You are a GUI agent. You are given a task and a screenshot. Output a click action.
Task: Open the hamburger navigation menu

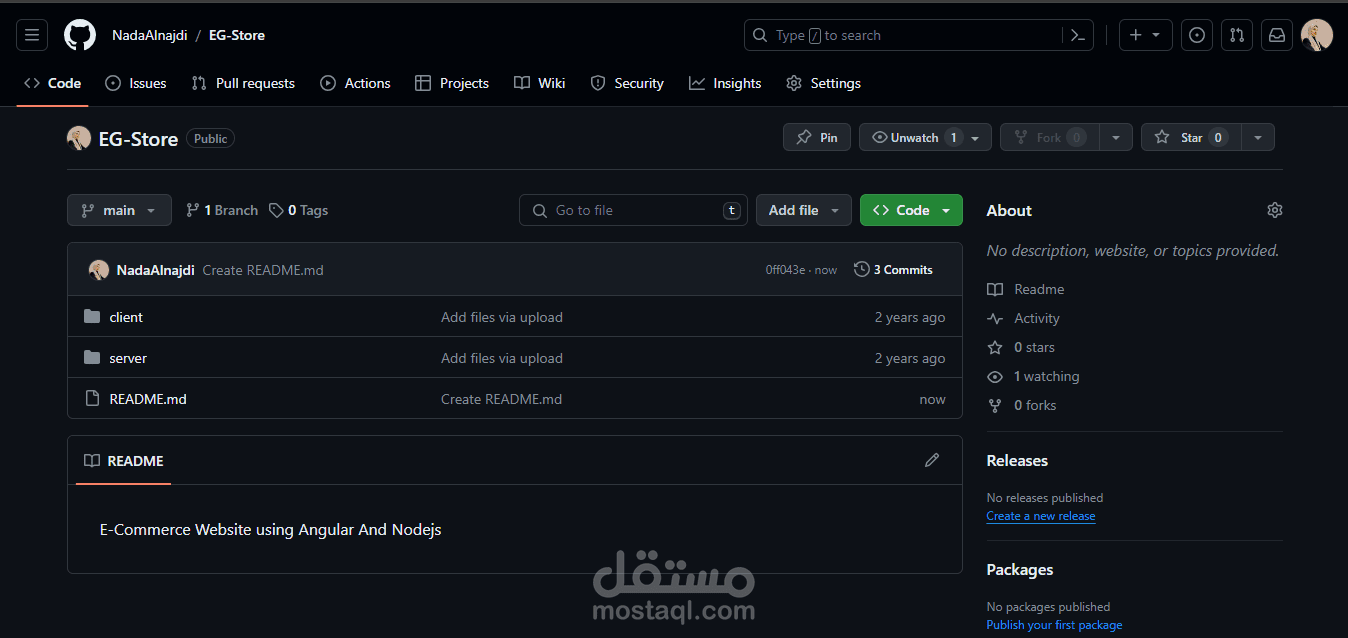pyautogui.click(x=32, y=35)
